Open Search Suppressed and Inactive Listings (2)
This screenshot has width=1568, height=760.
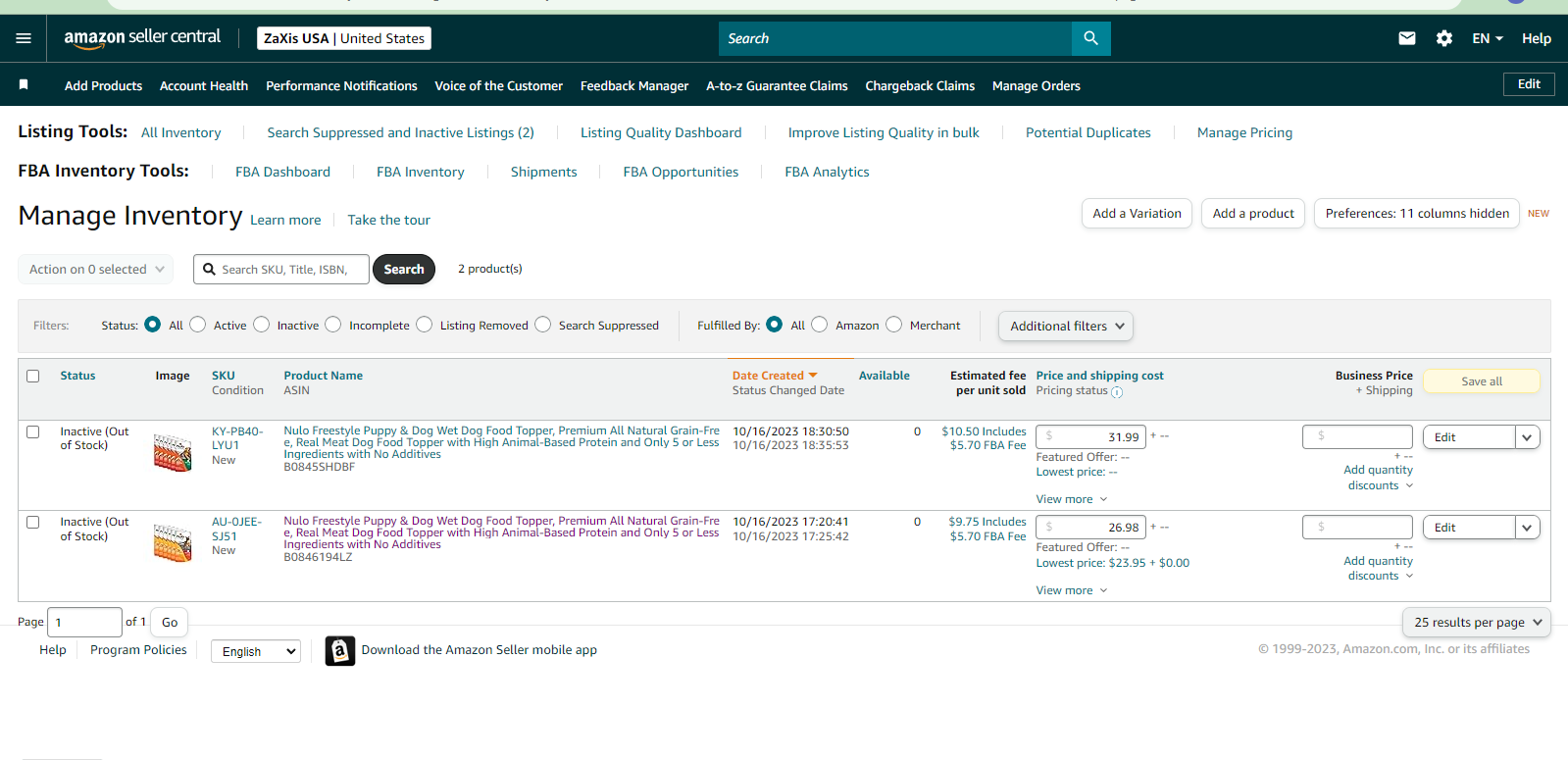[x=400, y=132]
